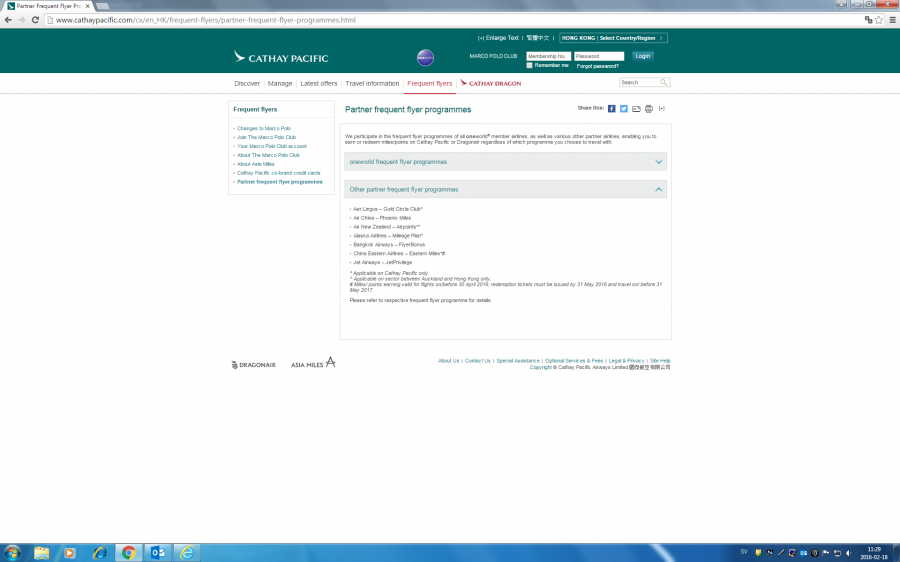Open the Frequent flyers menu tab
Screen dimensions: 900x562
(x=429, y=83)
